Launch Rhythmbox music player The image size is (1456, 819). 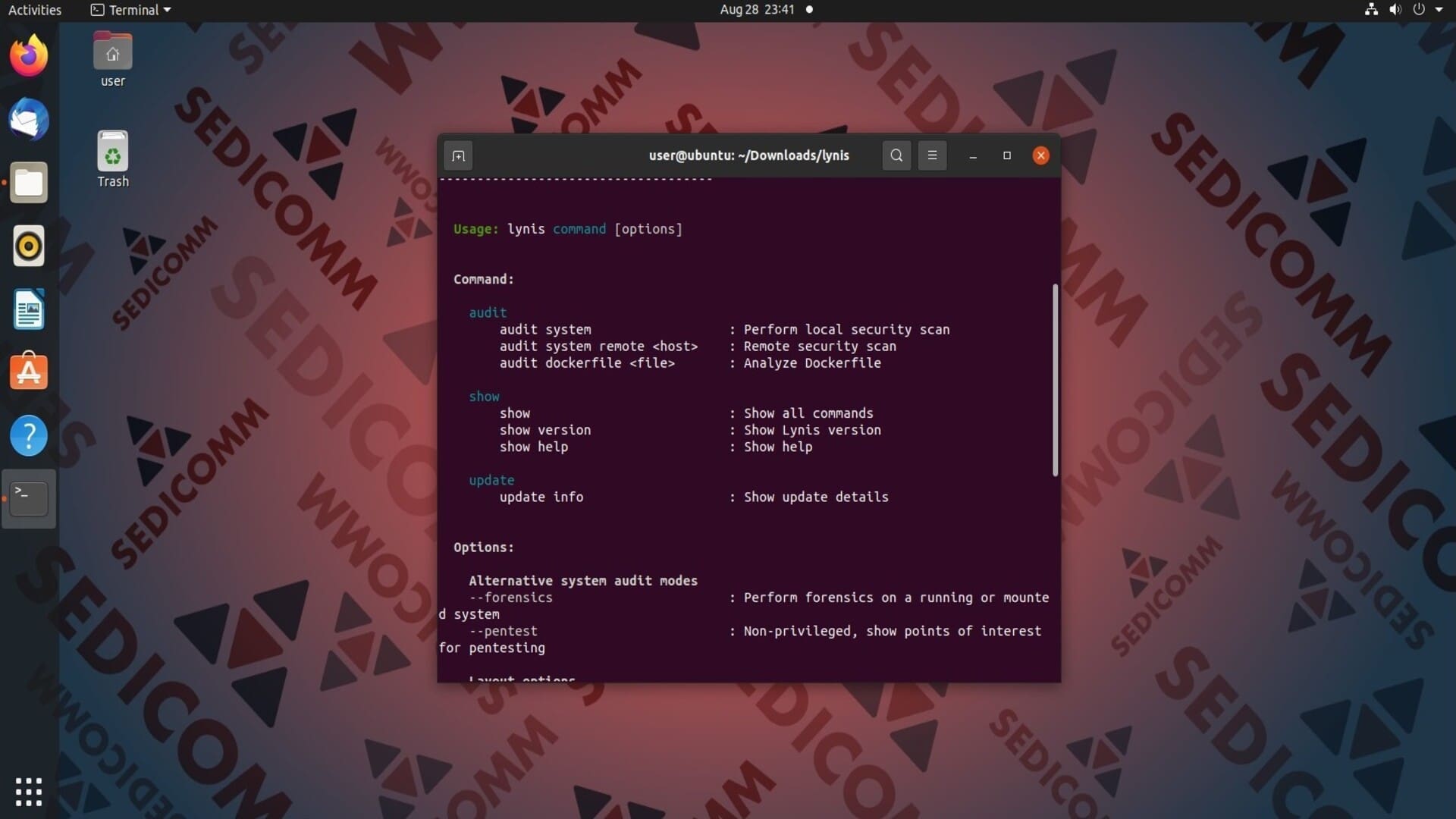click(x=29, y=246)
